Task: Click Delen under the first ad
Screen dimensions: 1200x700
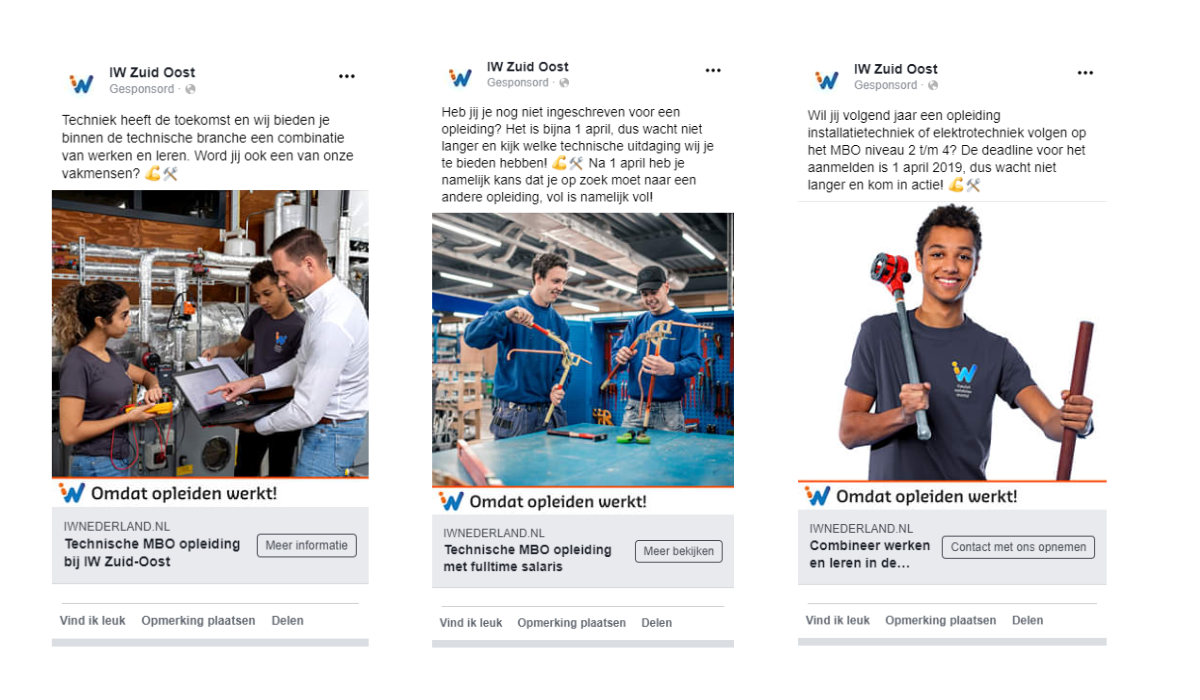Action: [x=287, y=621]
